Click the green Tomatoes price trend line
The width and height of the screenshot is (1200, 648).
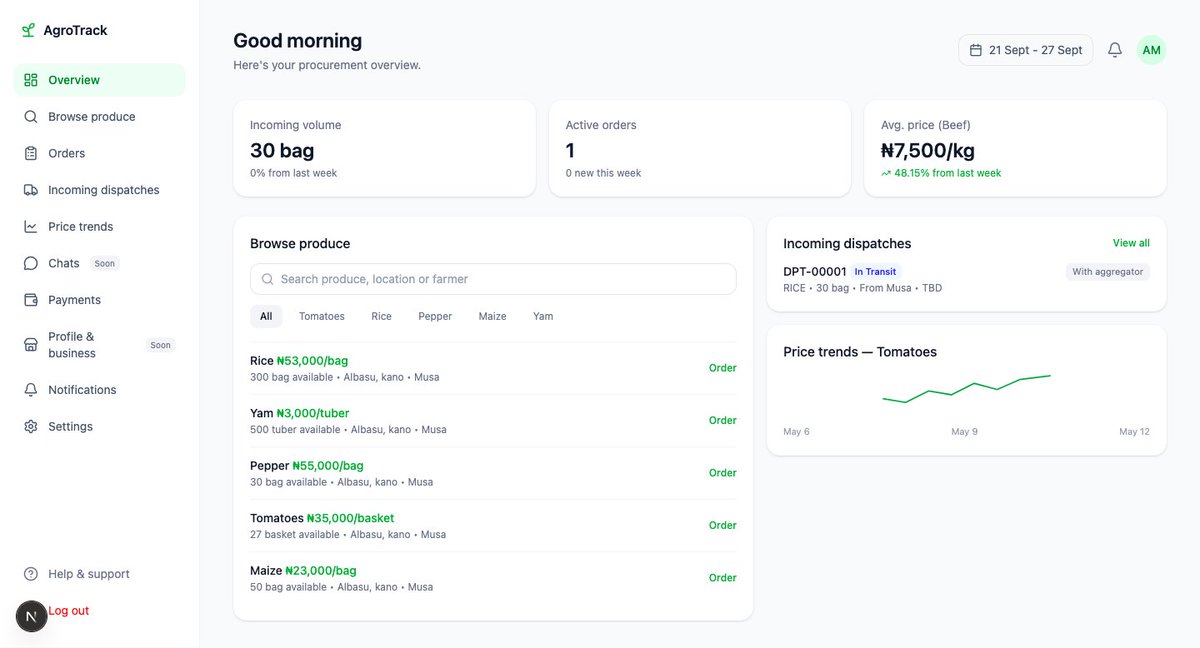point(966,389)
